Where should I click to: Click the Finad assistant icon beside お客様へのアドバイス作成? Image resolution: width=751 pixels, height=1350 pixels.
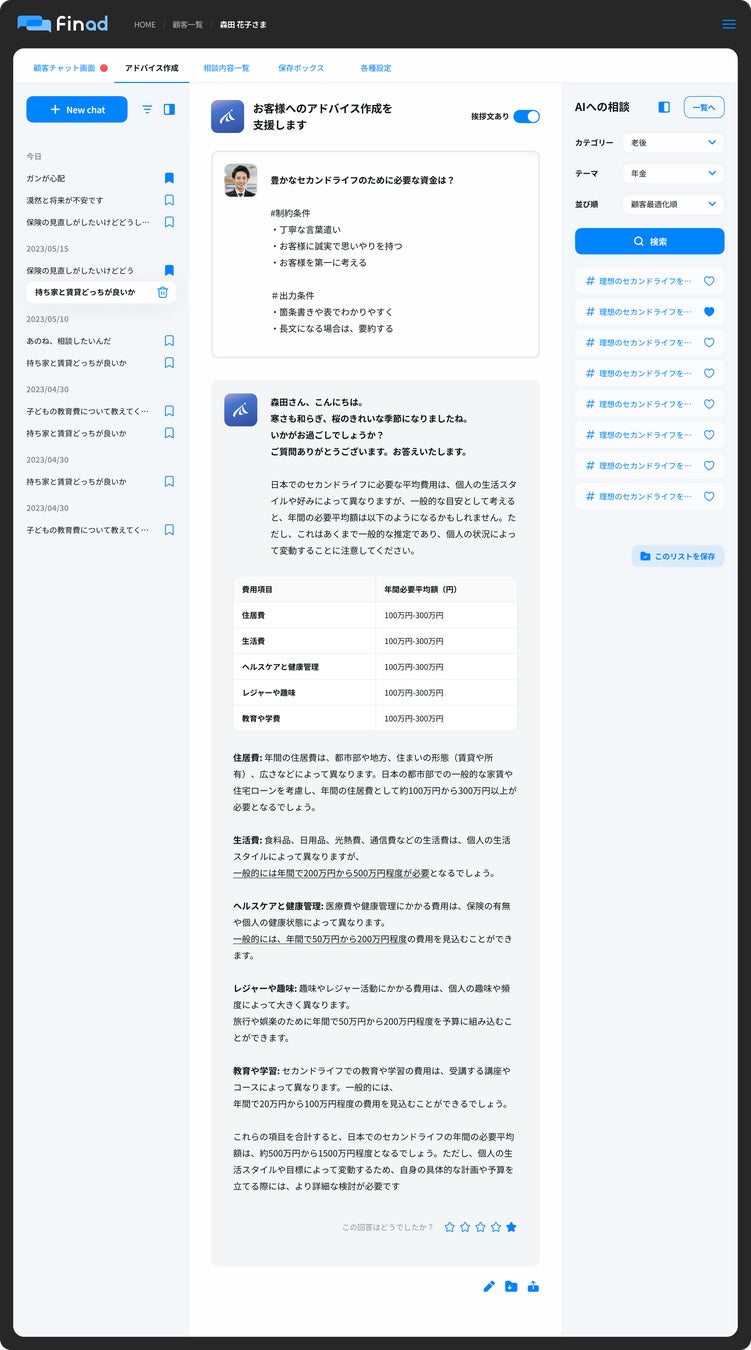tap(228, 116)
